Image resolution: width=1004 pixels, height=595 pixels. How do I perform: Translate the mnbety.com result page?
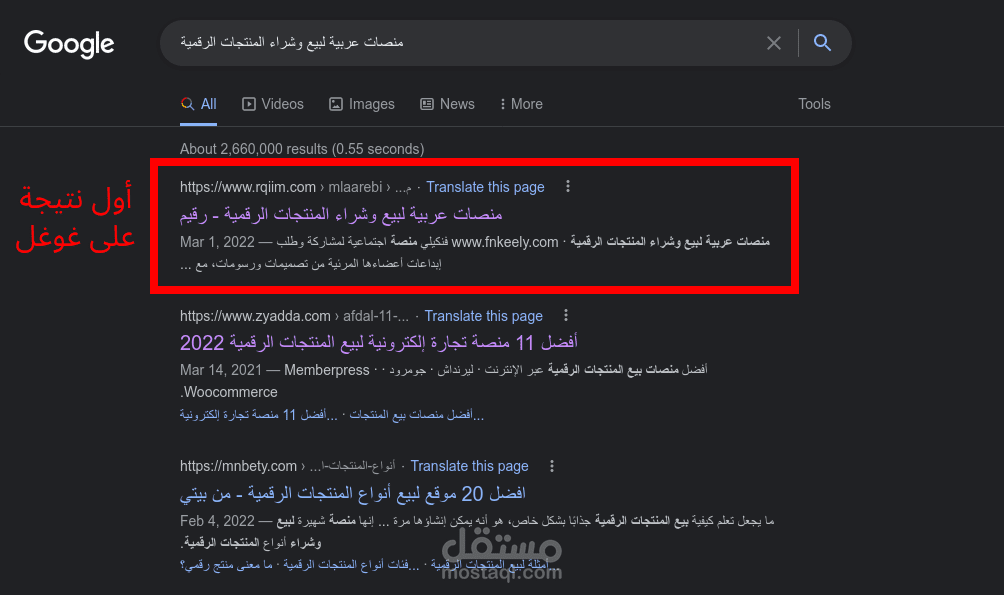tap(469, 466)
